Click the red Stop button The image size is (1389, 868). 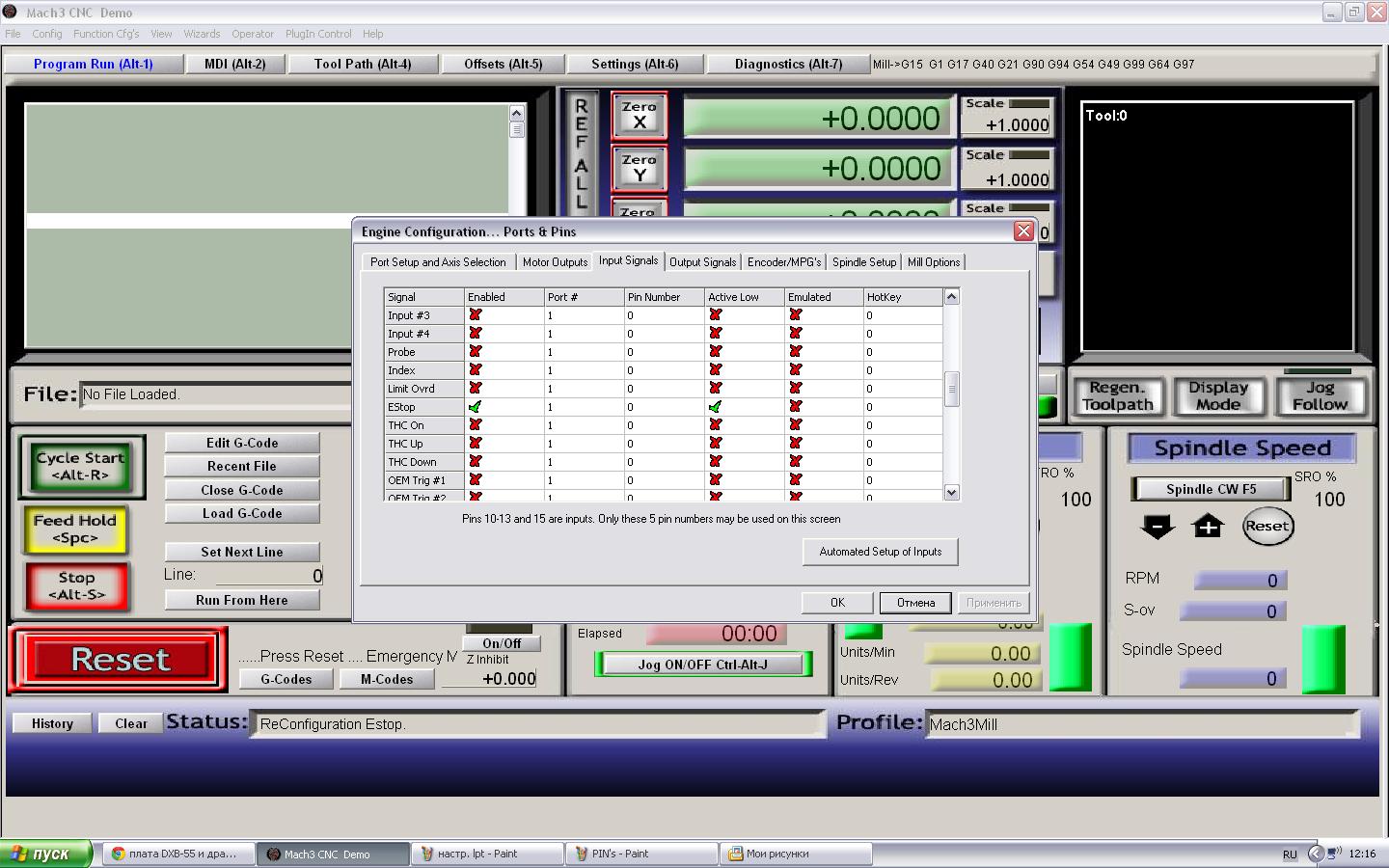coord(76,586)
